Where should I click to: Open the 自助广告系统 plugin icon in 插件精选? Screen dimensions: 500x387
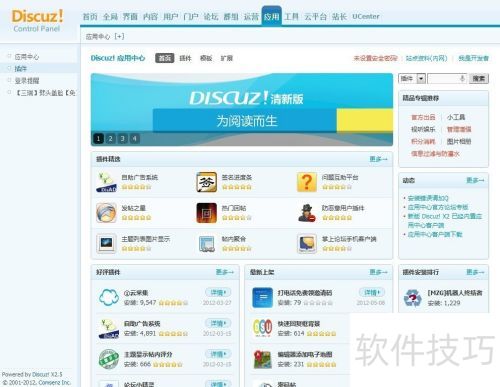(x=106, y=182)
